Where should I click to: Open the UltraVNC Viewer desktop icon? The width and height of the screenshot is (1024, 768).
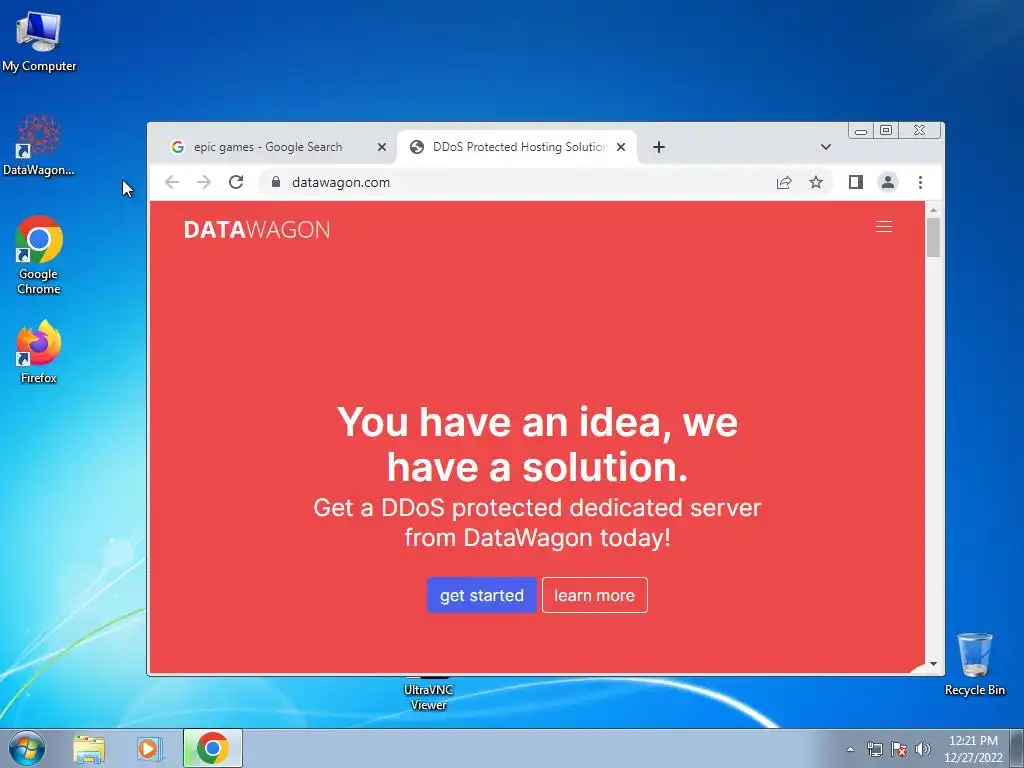pos(428,696)
